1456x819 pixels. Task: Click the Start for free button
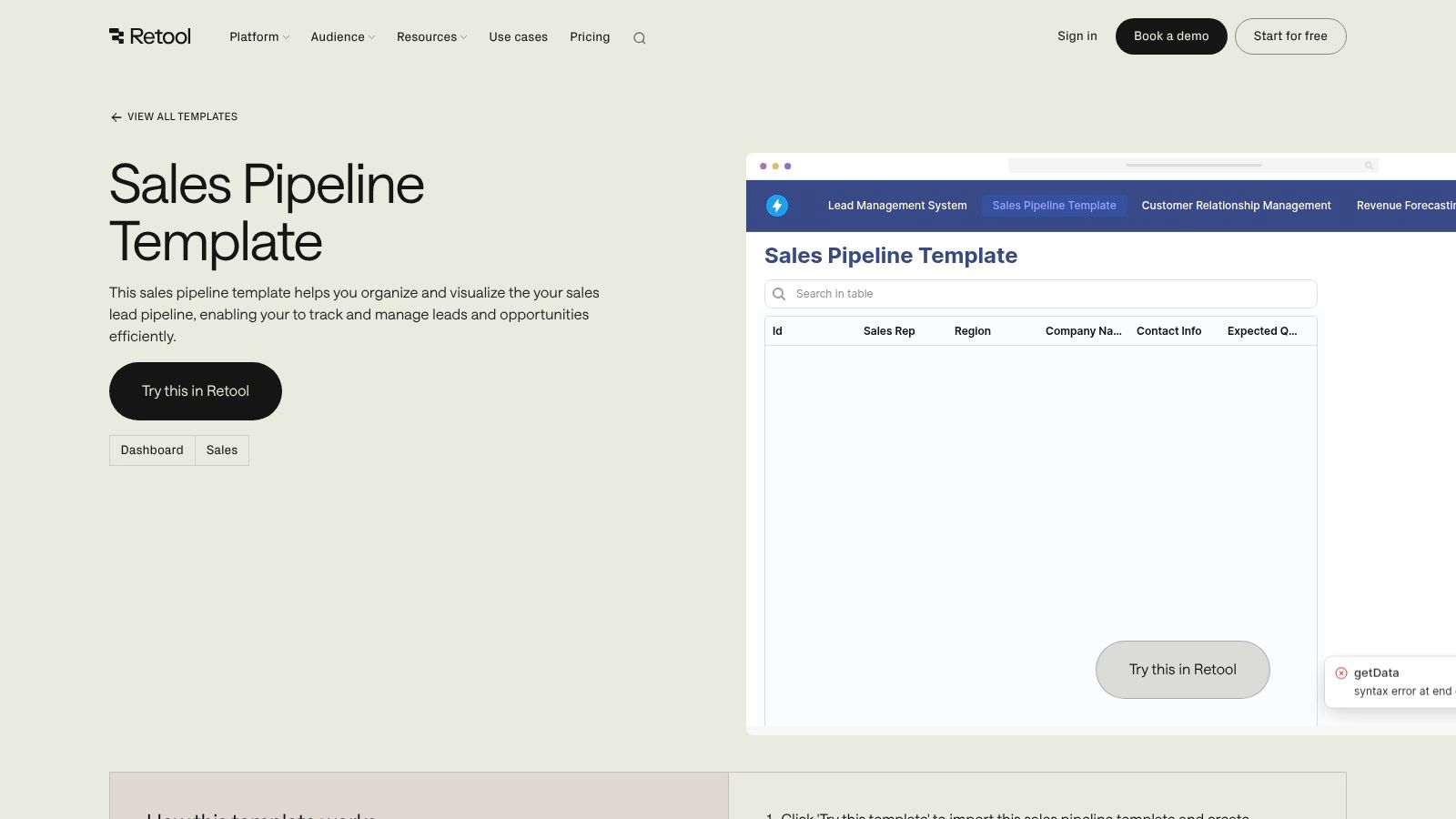point(1290,36)
